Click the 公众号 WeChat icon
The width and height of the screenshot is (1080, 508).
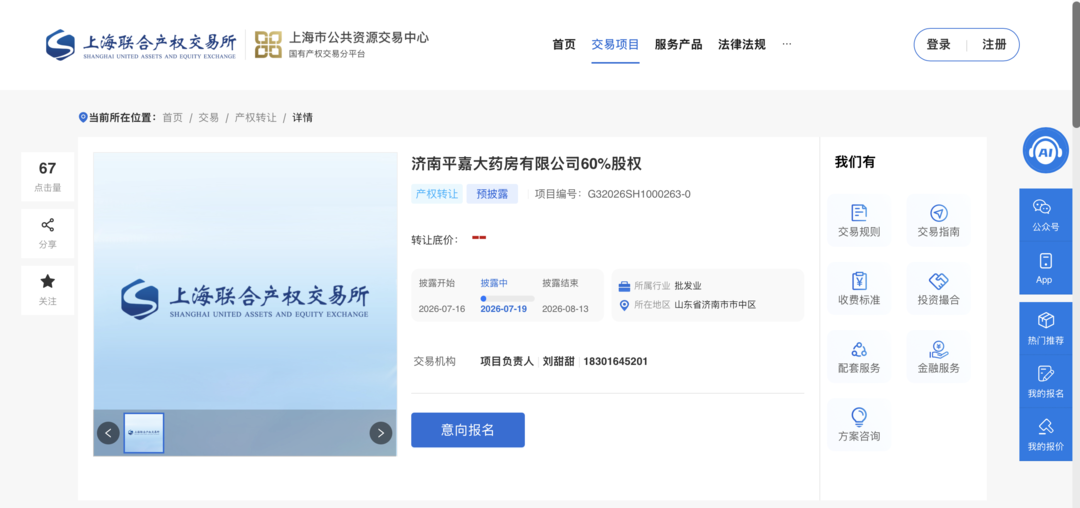(x=1041, y=207)
